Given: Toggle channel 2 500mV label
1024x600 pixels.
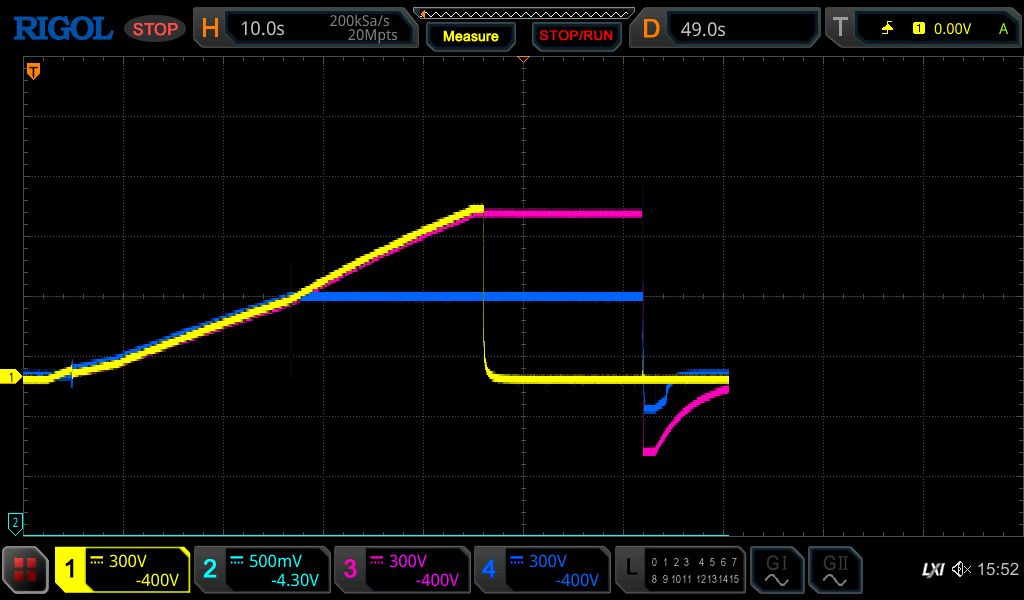Looking at the screenshot, I should (262, 570).
